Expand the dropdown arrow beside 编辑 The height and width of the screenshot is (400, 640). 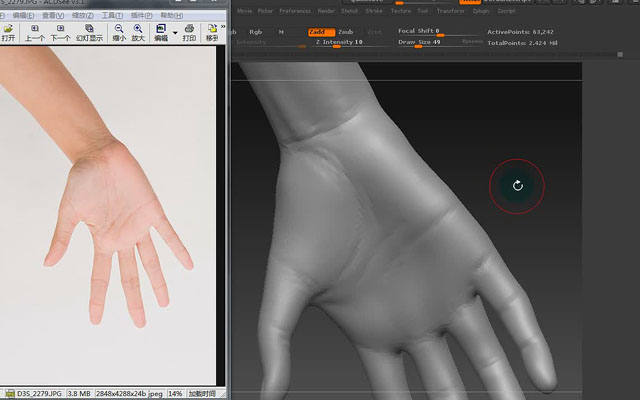coord(175,33)
